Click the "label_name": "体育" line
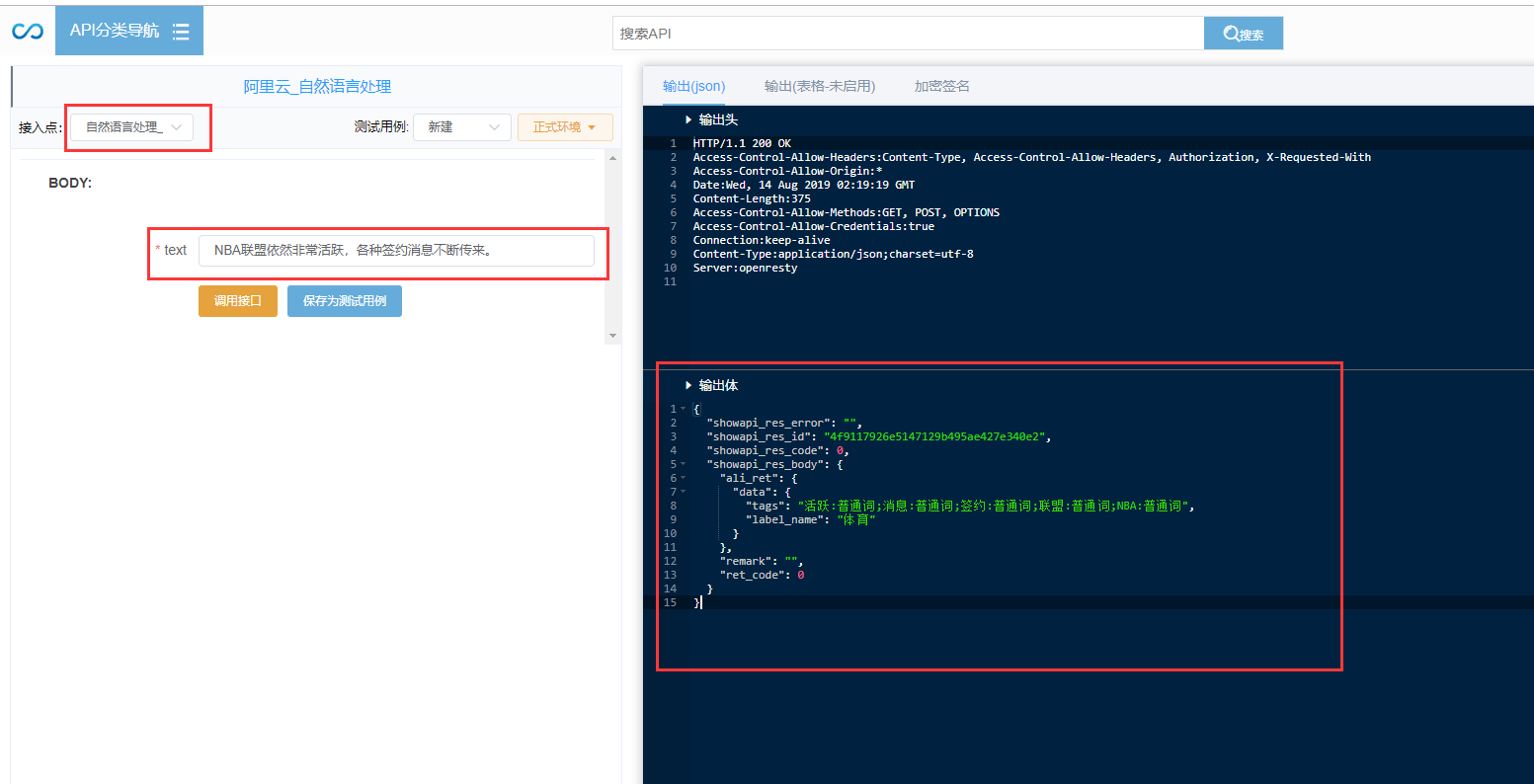This screenshot has width=1534, height=784. coord(811,519)
